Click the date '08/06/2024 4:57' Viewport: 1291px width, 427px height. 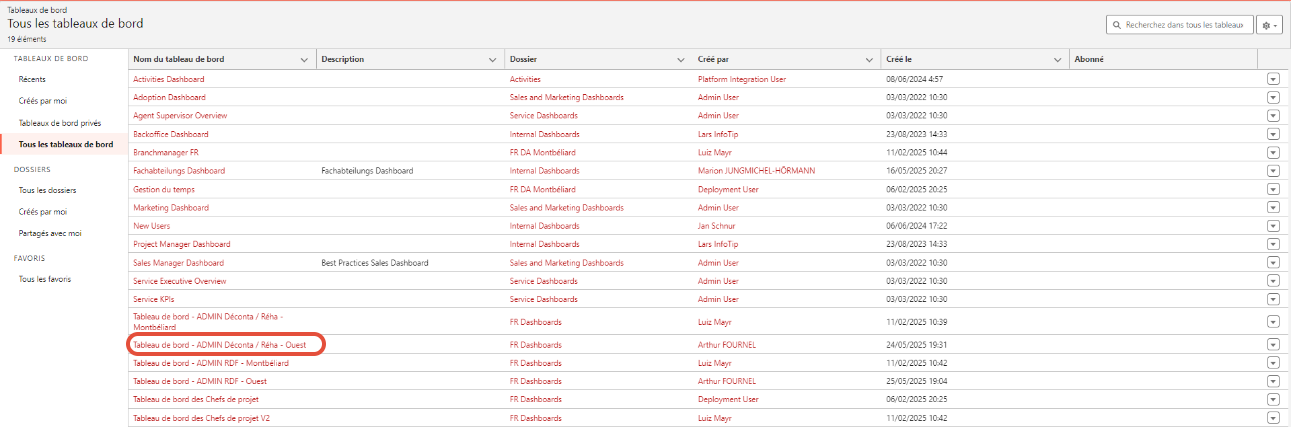click(915, 79)
